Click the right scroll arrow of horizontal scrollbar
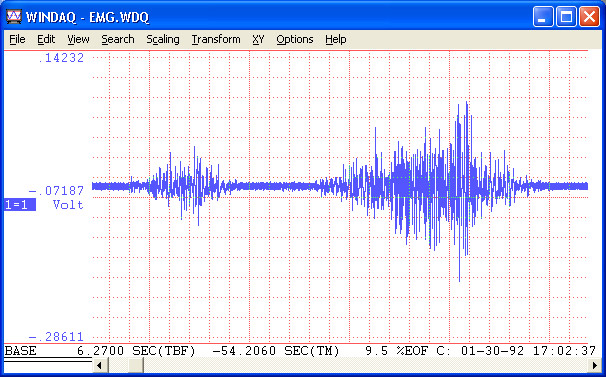This screenshot has height=377, width=606. (595, 365)
